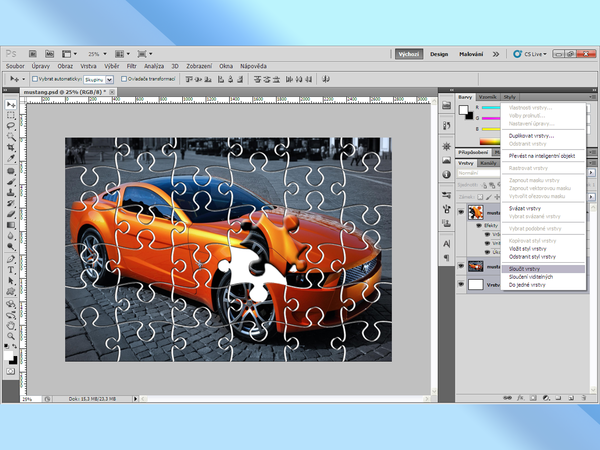This screenshot has height=450, width=600.
Task: Open the 'Skupinu' auto-select dropdown
Action: (x=100, y=78)
